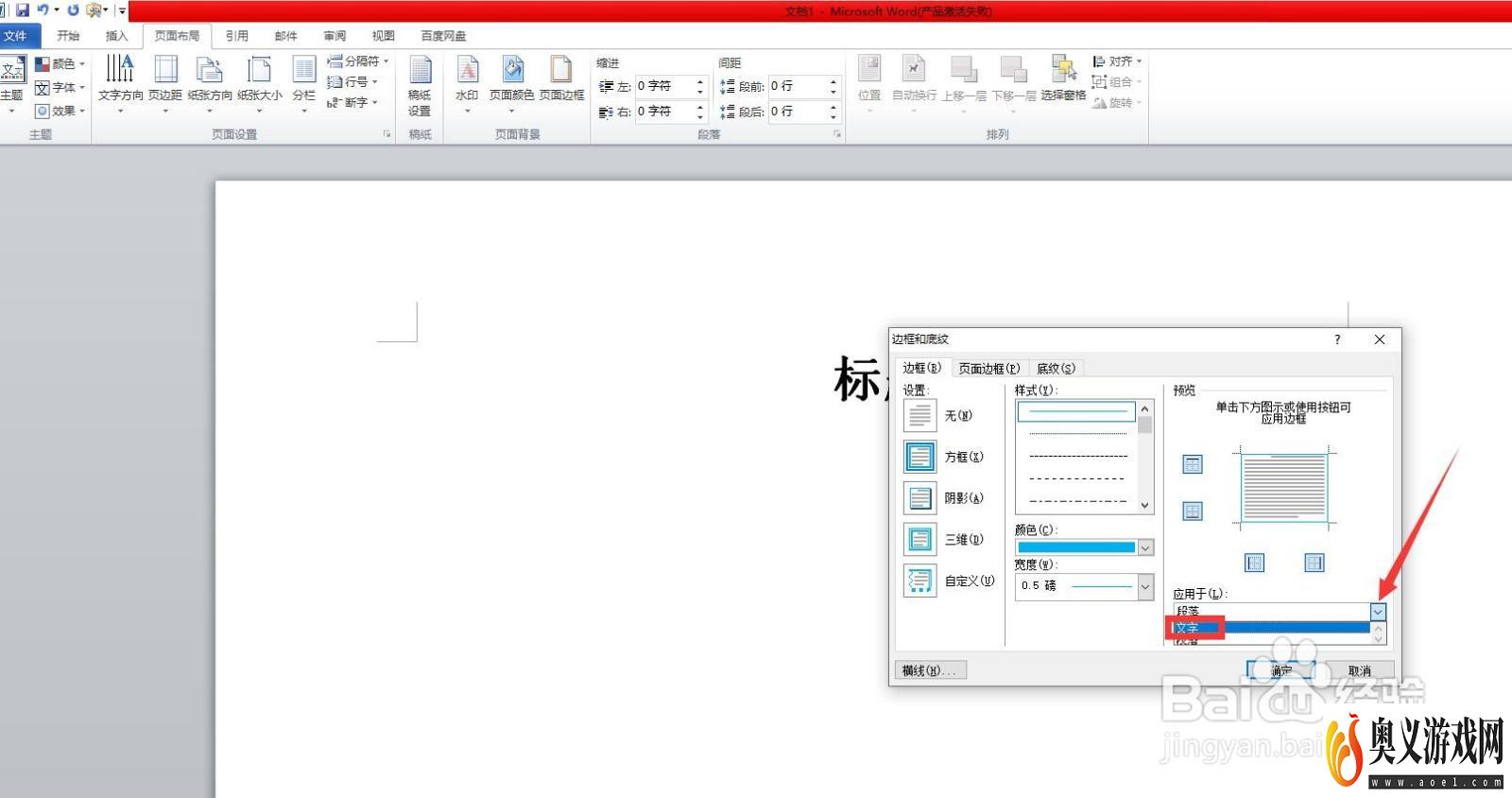Open the theme 效果 effects dropdown
The height and width of the screenshot is (798, 1512).
click(60, 111)
